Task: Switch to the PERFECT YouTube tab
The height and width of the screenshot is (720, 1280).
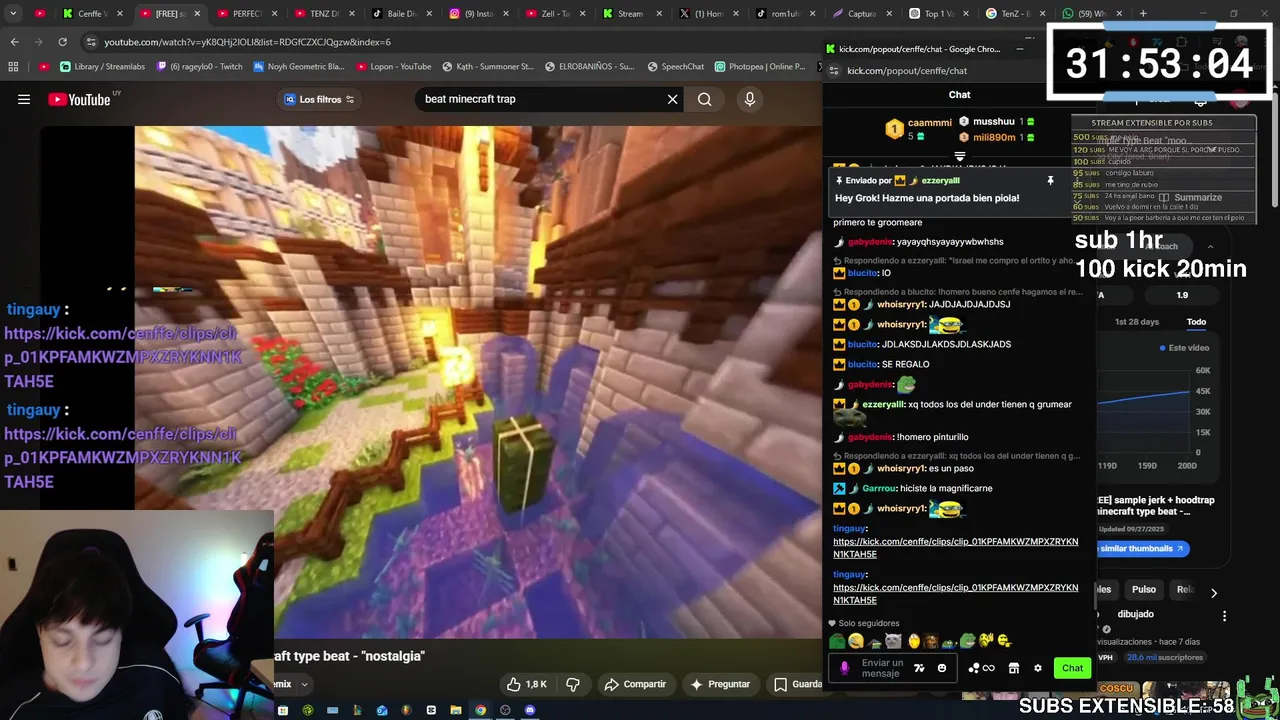Action: click(x=245, y=13)
